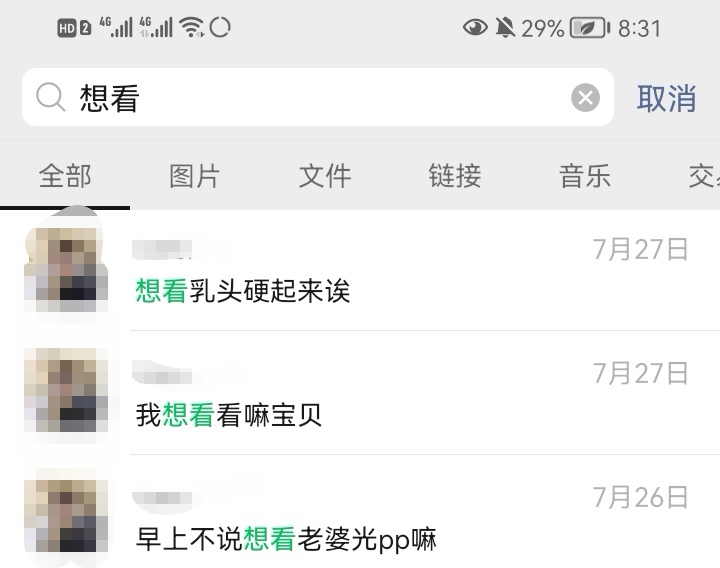
Task: Tap the third result's avatar thumbnail
Action: [x=66, y=515]
